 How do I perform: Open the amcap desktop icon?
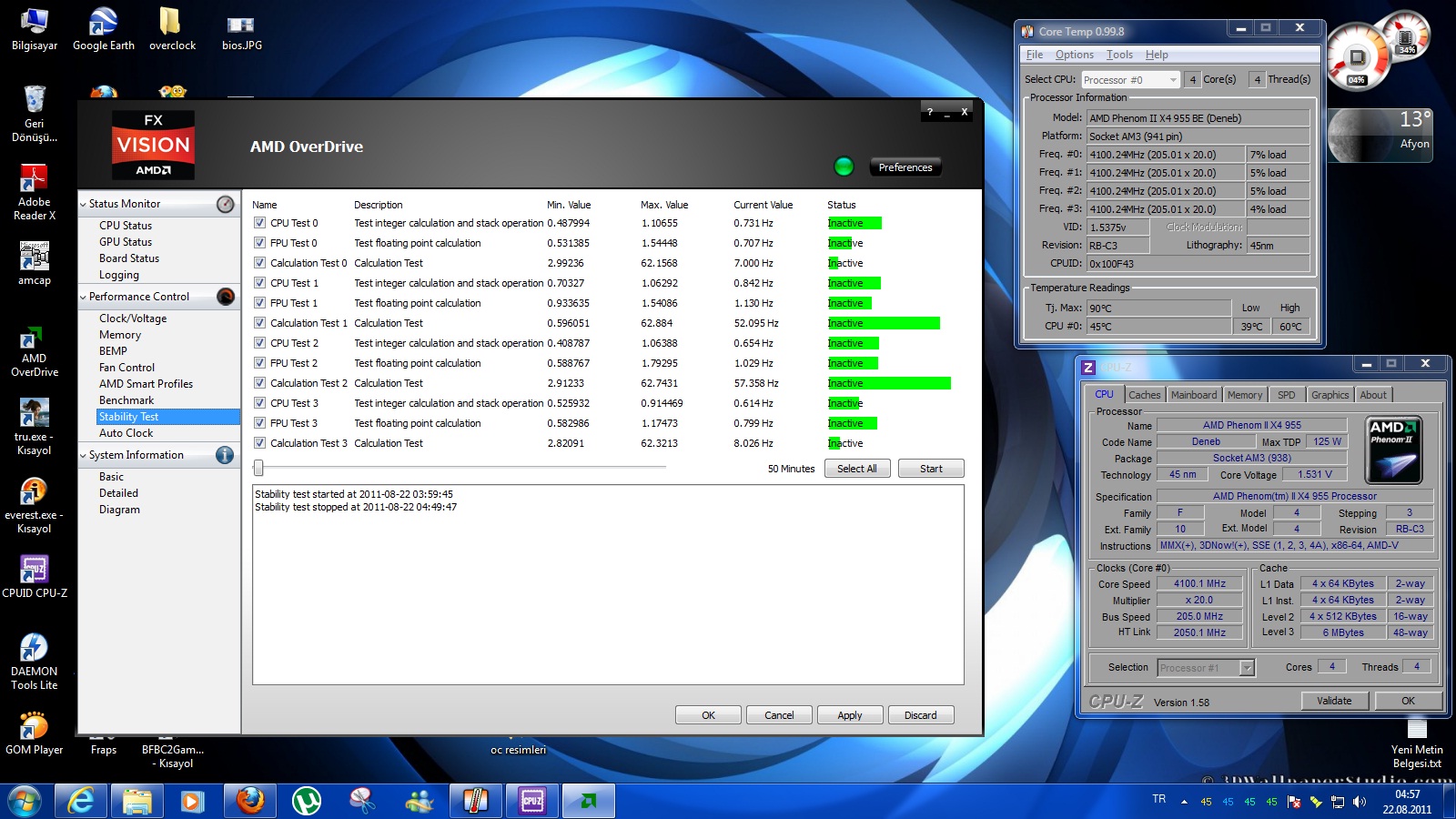tap(34, 264)
